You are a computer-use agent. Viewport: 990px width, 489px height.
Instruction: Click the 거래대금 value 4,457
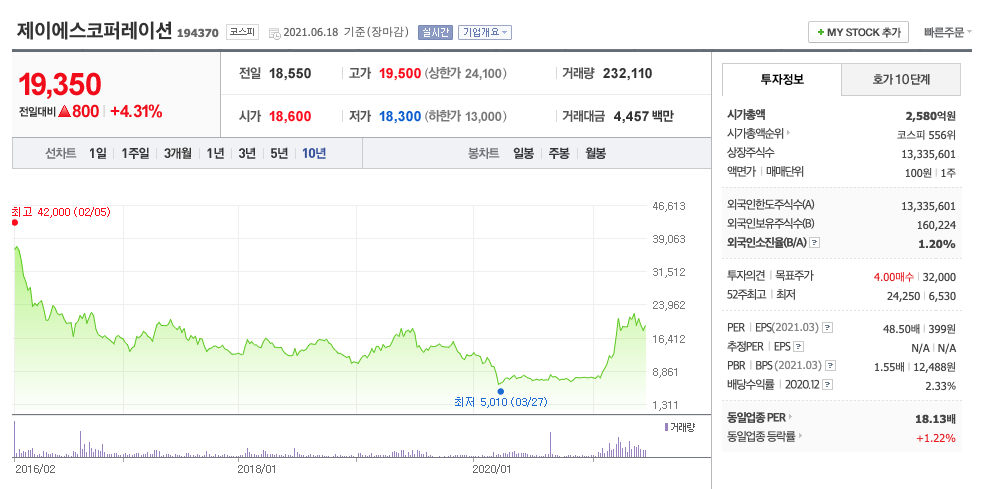point(631,116)
